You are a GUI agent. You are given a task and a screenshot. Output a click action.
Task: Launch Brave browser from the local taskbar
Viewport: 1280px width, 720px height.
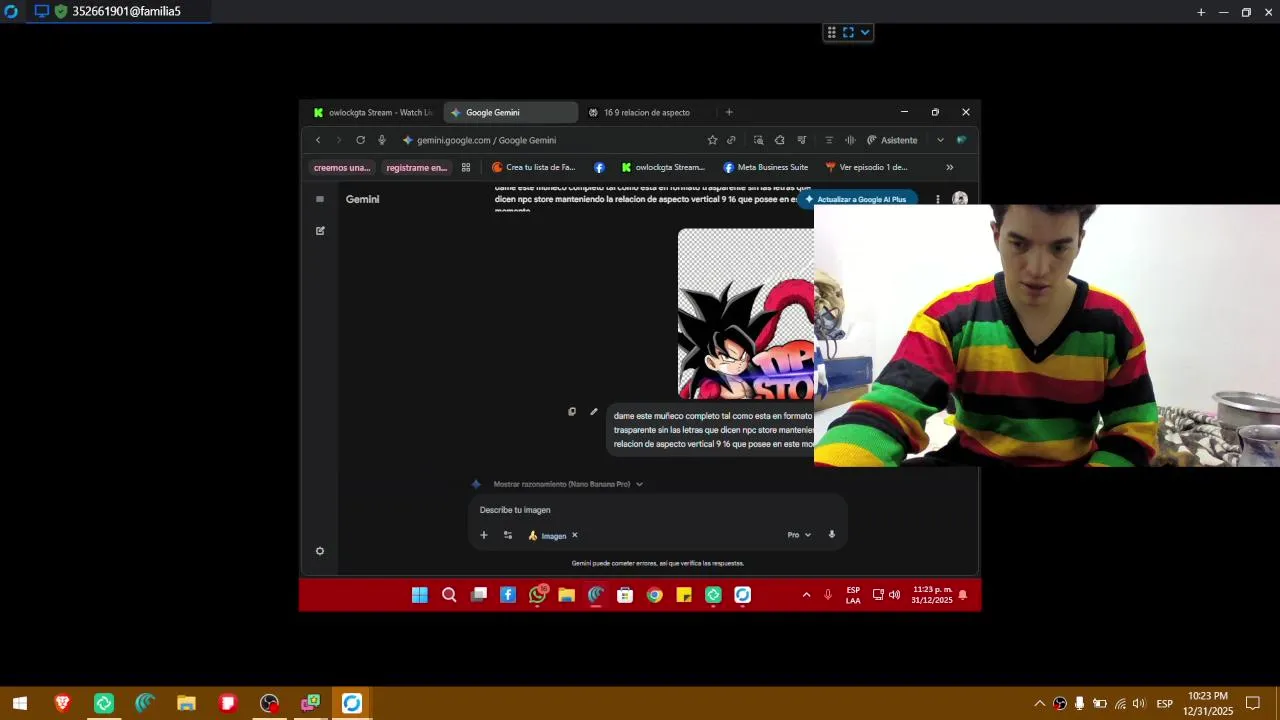point(62,703)
